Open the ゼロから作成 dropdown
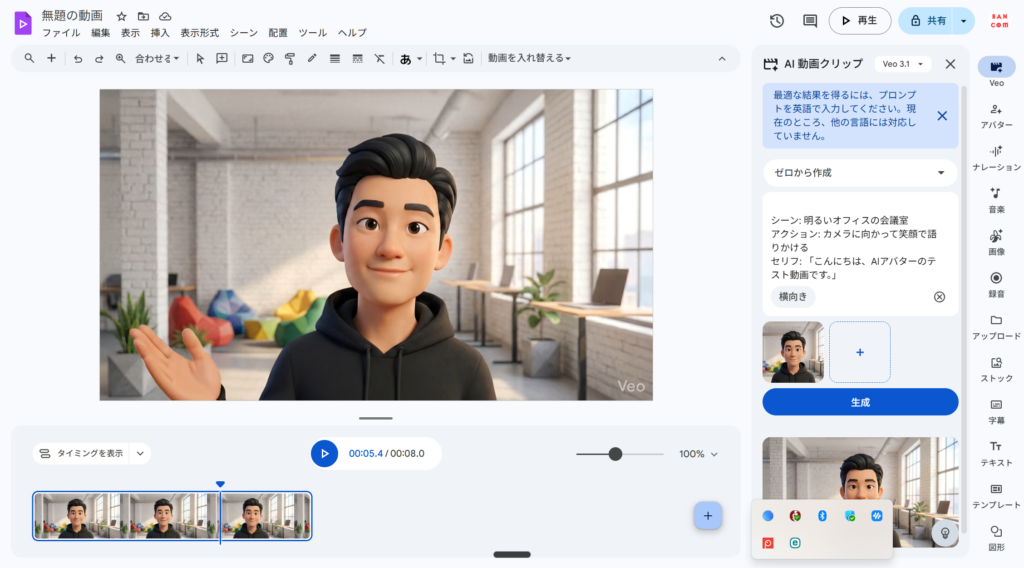The image size is (1024, 568). point(860,173)
